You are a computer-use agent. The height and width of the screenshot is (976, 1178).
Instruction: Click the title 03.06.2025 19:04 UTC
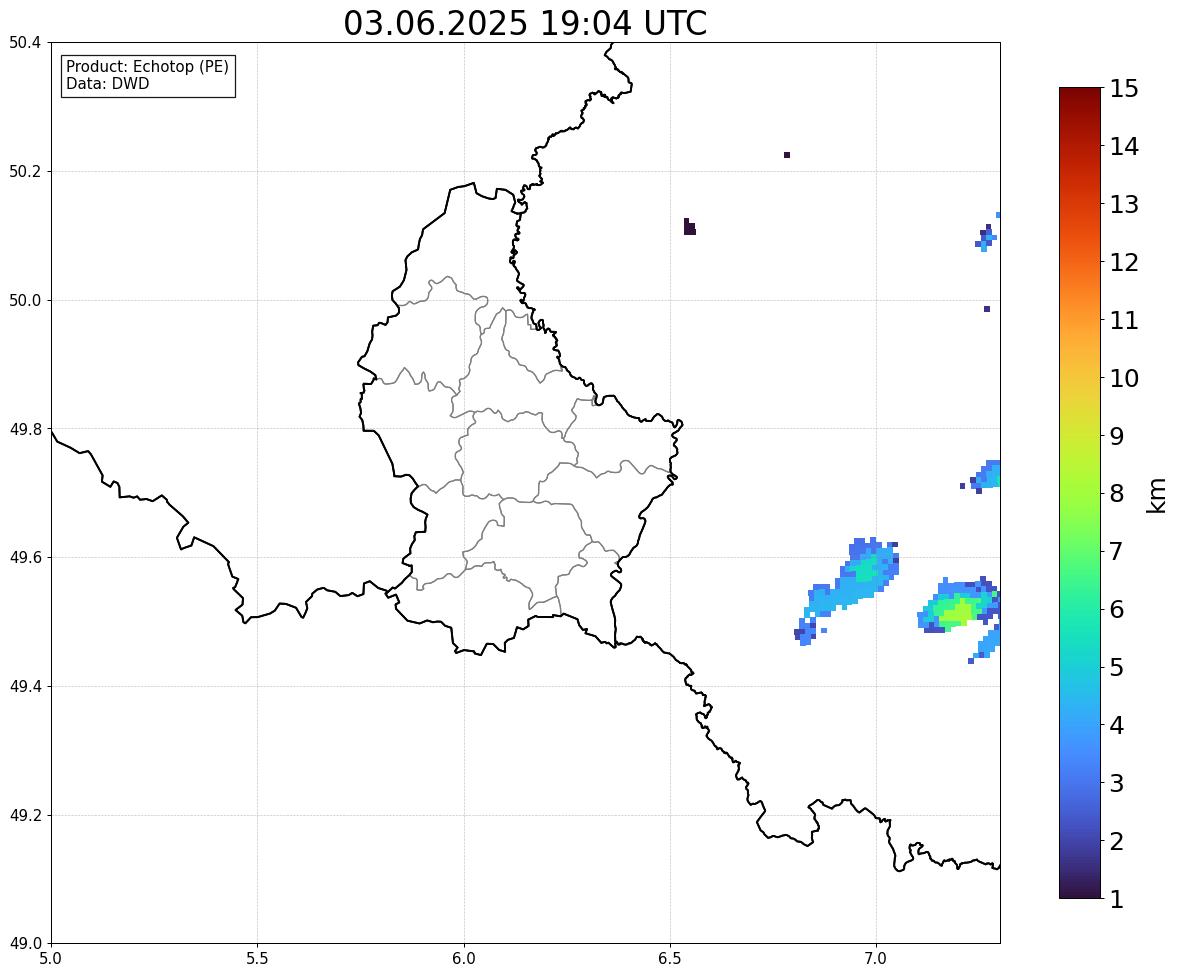point(525,23)
